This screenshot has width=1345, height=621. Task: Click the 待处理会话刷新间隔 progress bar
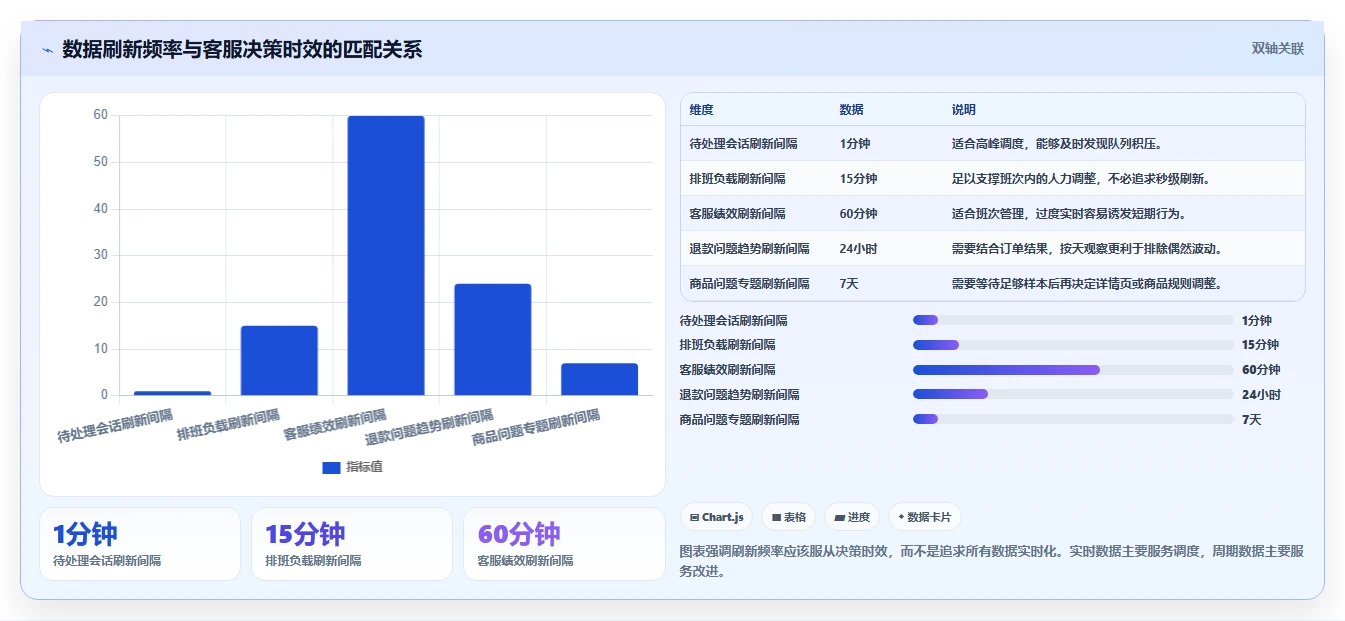click(1072, 320)
